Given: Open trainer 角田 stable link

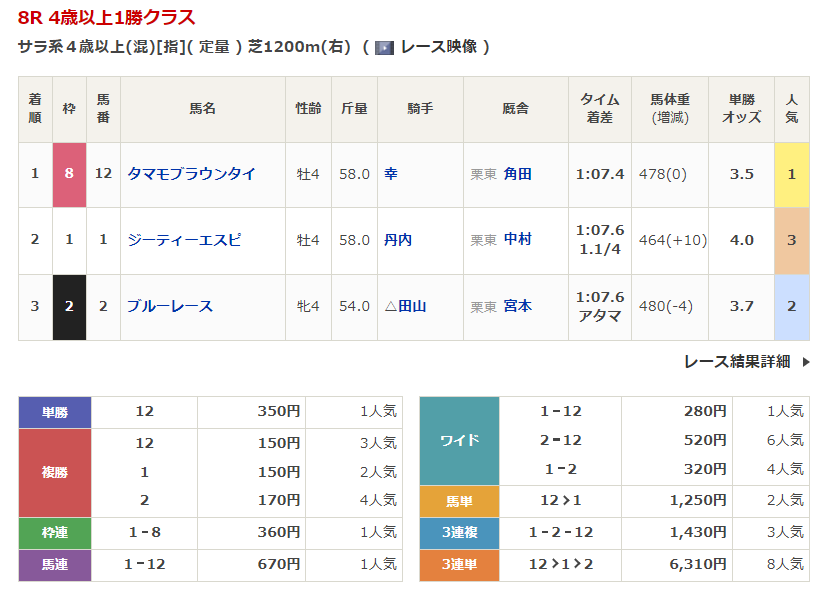Looking at the screenshot, I should (518, 174).
